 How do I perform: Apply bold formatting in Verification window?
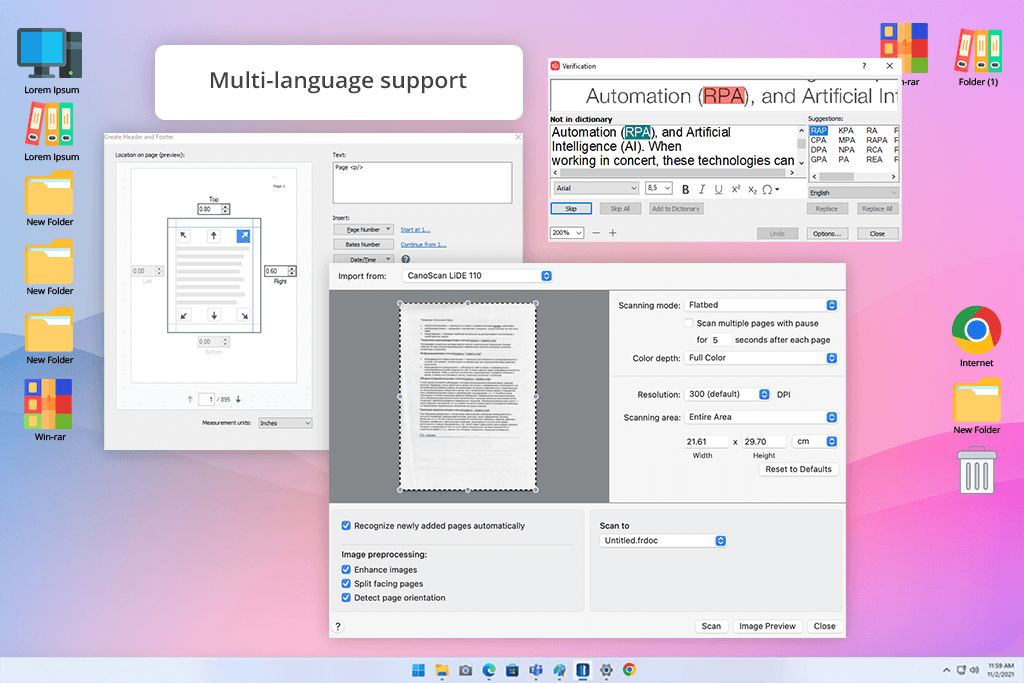click(x=685, y=189)
